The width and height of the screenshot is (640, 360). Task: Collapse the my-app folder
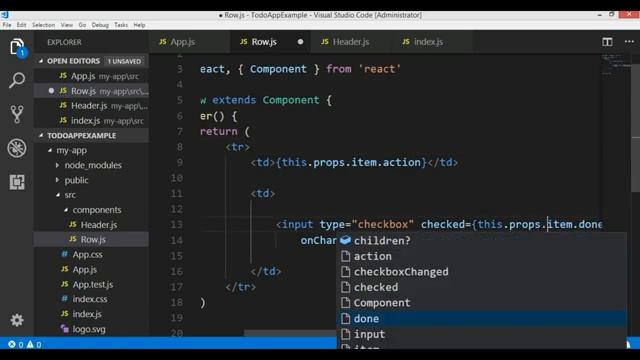(x=50, y=150)
